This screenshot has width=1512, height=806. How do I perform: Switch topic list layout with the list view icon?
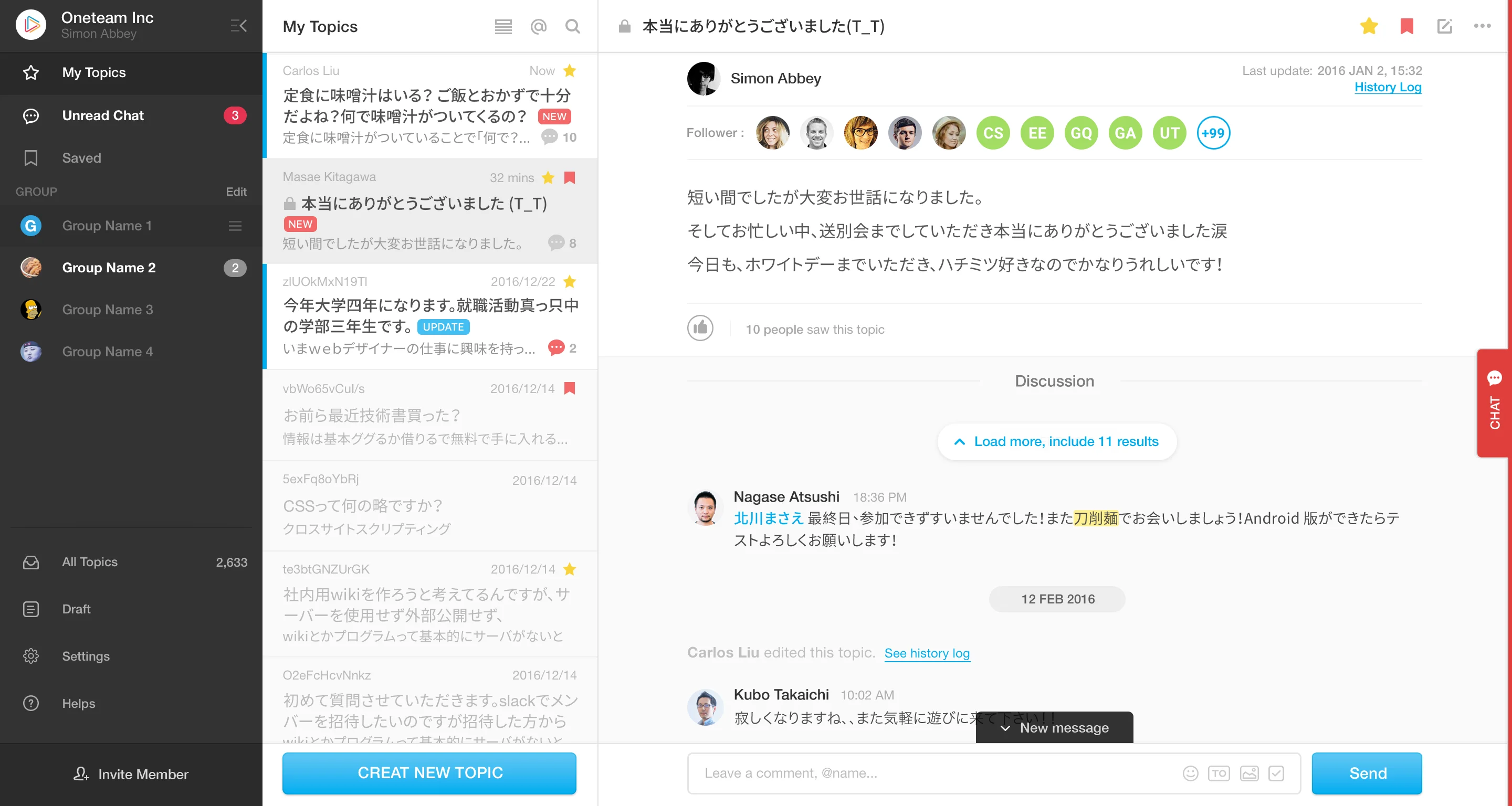click(x=503, y=26)
